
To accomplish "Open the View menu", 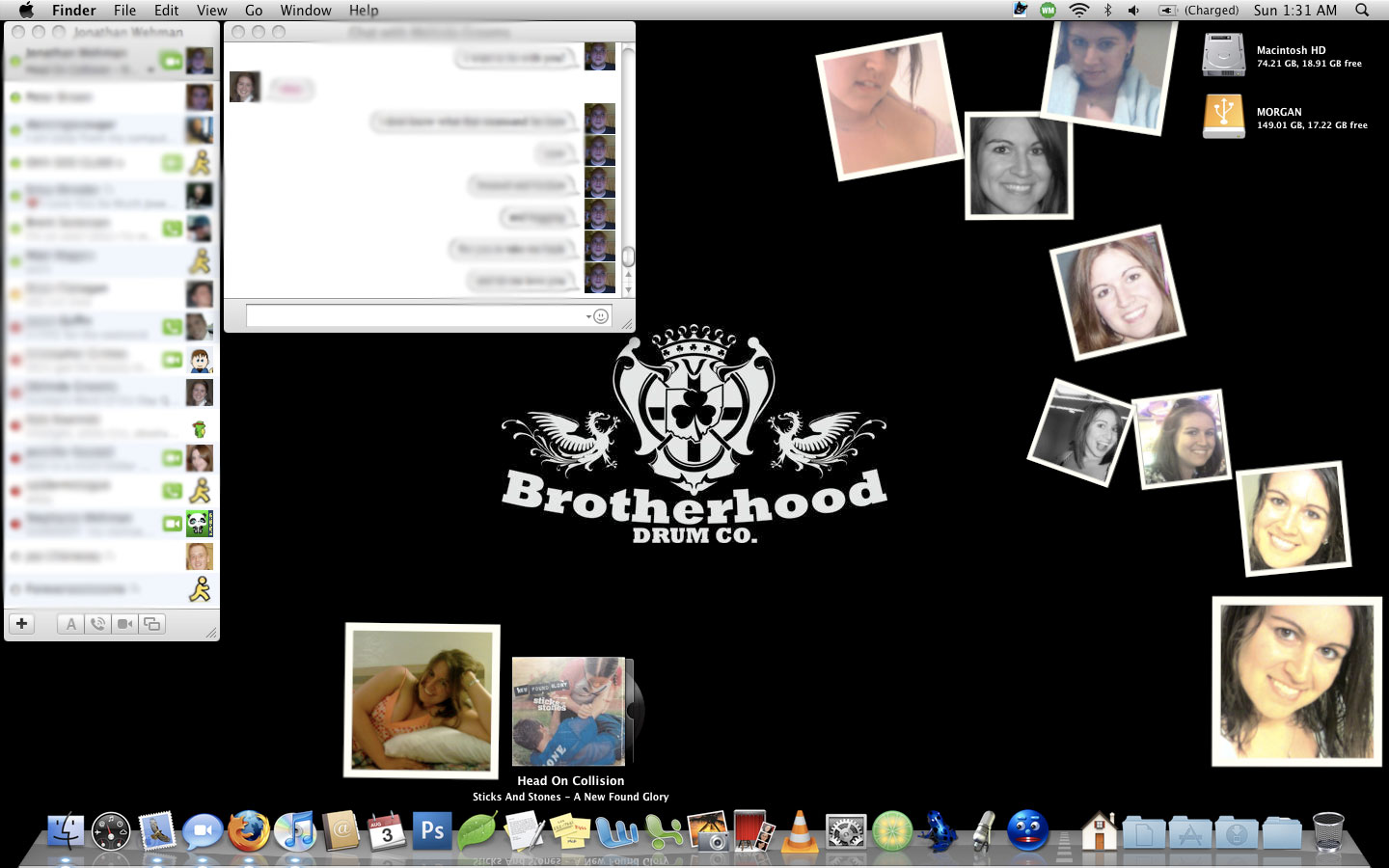I will point(212,10).
